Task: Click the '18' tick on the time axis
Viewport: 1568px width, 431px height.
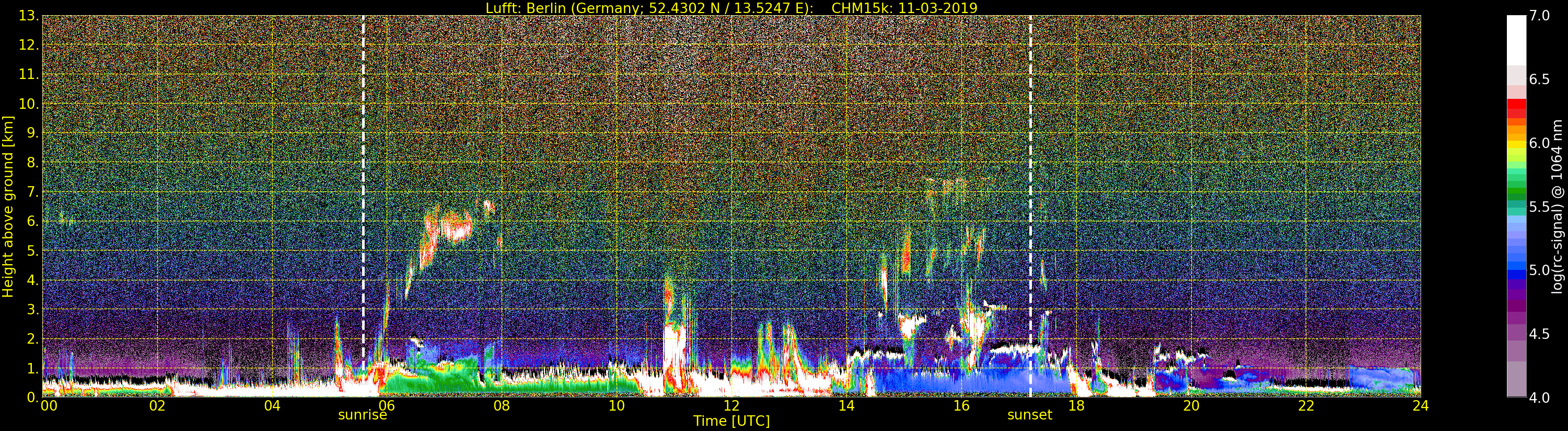Action: pos(1076,405)
